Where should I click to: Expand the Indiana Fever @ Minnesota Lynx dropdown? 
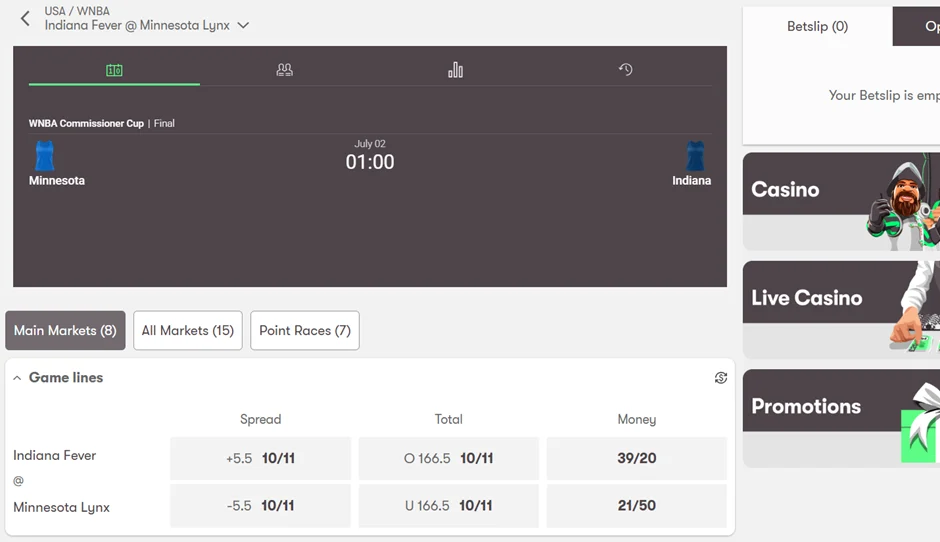pyautogui.click(x=243, y=26)
